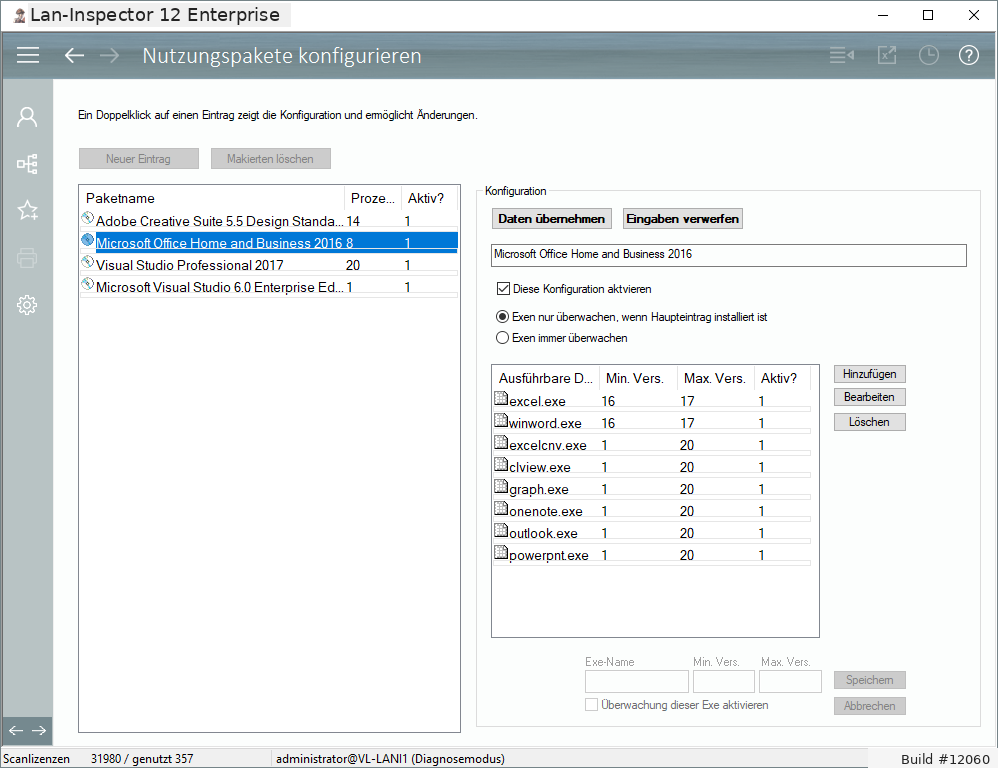Sort packages by 'Aktiv?' column header
This screenshot has width=998, height=768.
[429, 199]
